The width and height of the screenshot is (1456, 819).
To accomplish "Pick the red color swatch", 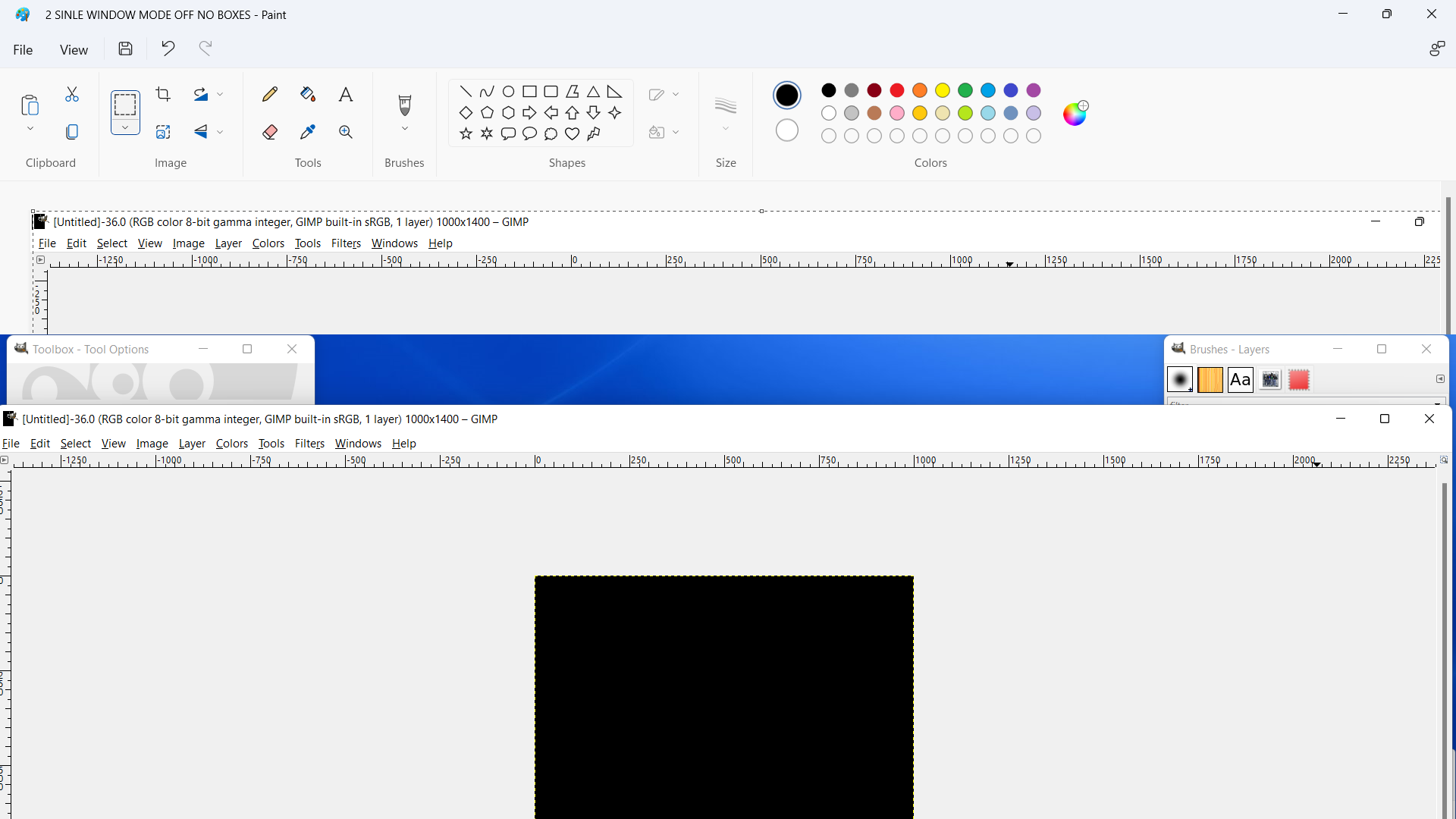I will click(x=897, y=90).
